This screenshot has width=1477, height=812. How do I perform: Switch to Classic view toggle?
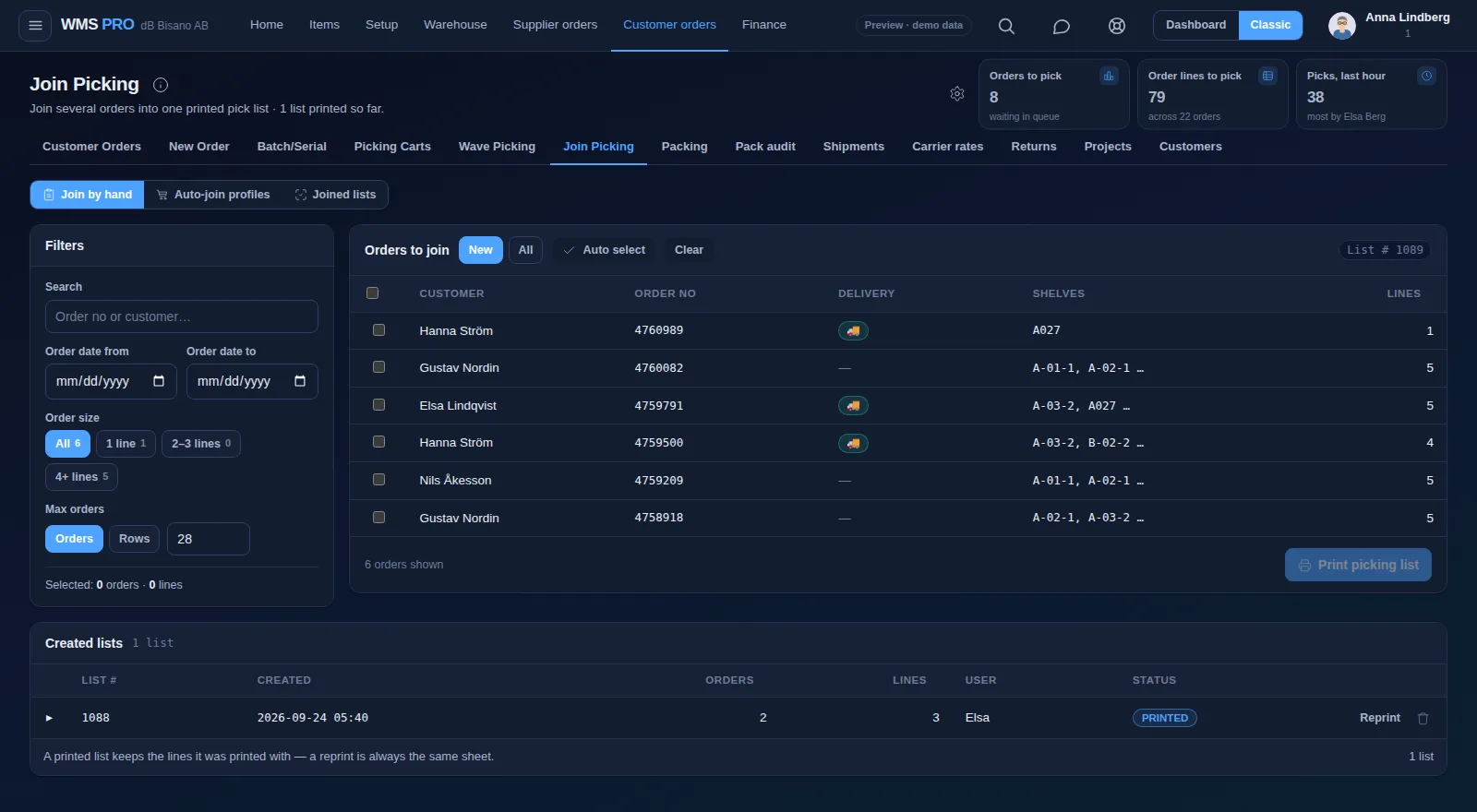1270,25
